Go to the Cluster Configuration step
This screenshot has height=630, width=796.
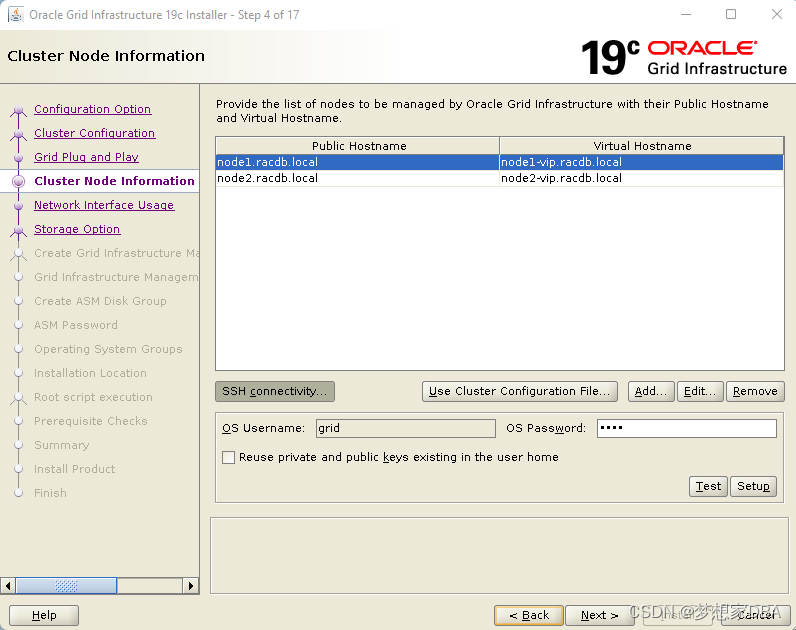click(x=94, y=133)
